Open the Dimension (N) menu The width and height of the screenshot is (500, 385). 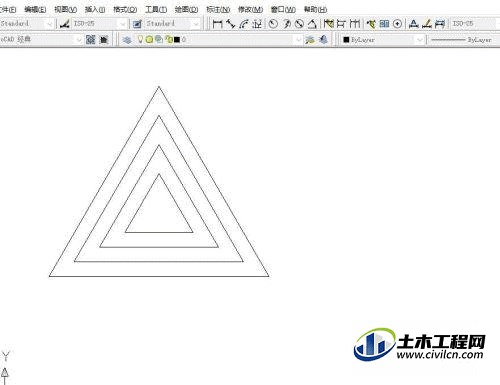tap(218, 9)
